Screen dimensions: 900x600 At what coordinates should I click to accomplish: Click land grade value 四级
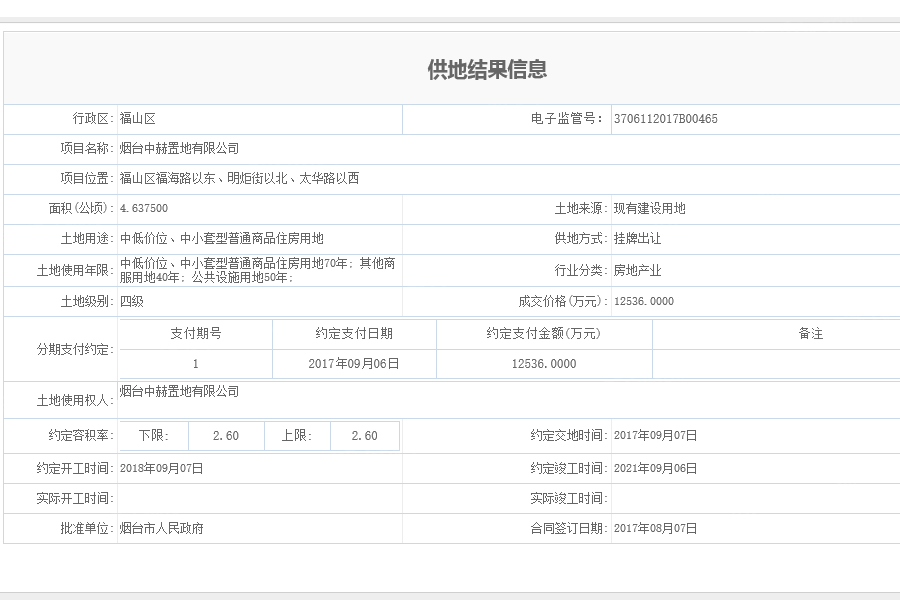(x=131, y=301)
